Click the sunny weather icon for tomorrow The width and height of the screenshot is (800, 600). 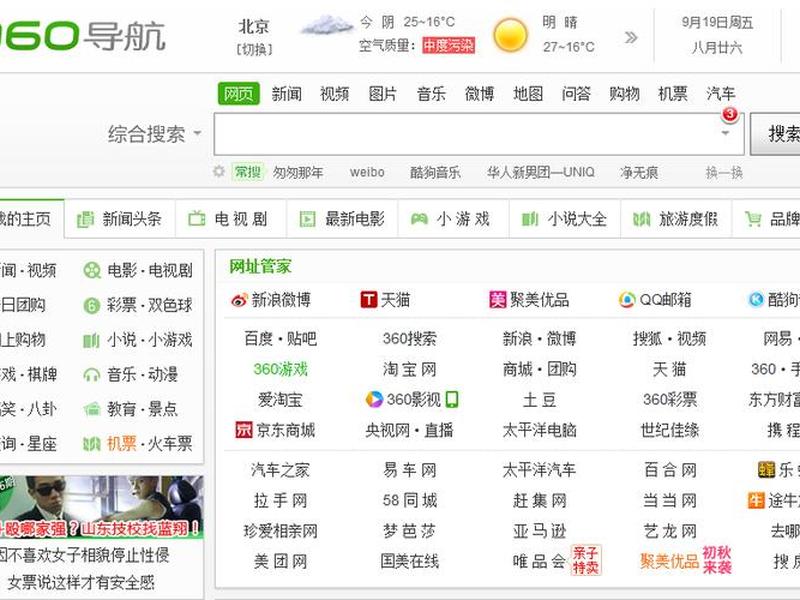[510, 35]
